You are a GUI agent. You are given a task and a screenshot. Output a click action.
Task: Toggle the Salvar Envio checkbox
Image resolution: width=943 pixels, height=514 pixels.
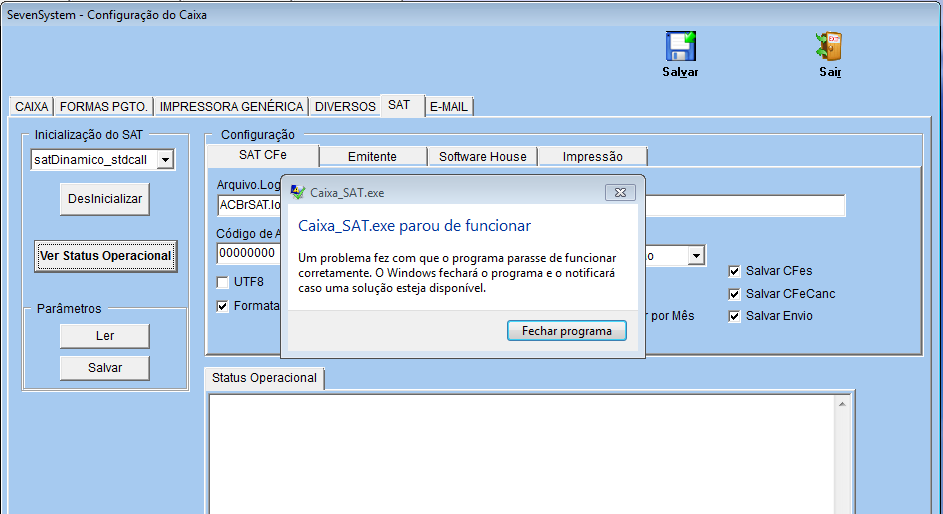(x=734, y=316)
